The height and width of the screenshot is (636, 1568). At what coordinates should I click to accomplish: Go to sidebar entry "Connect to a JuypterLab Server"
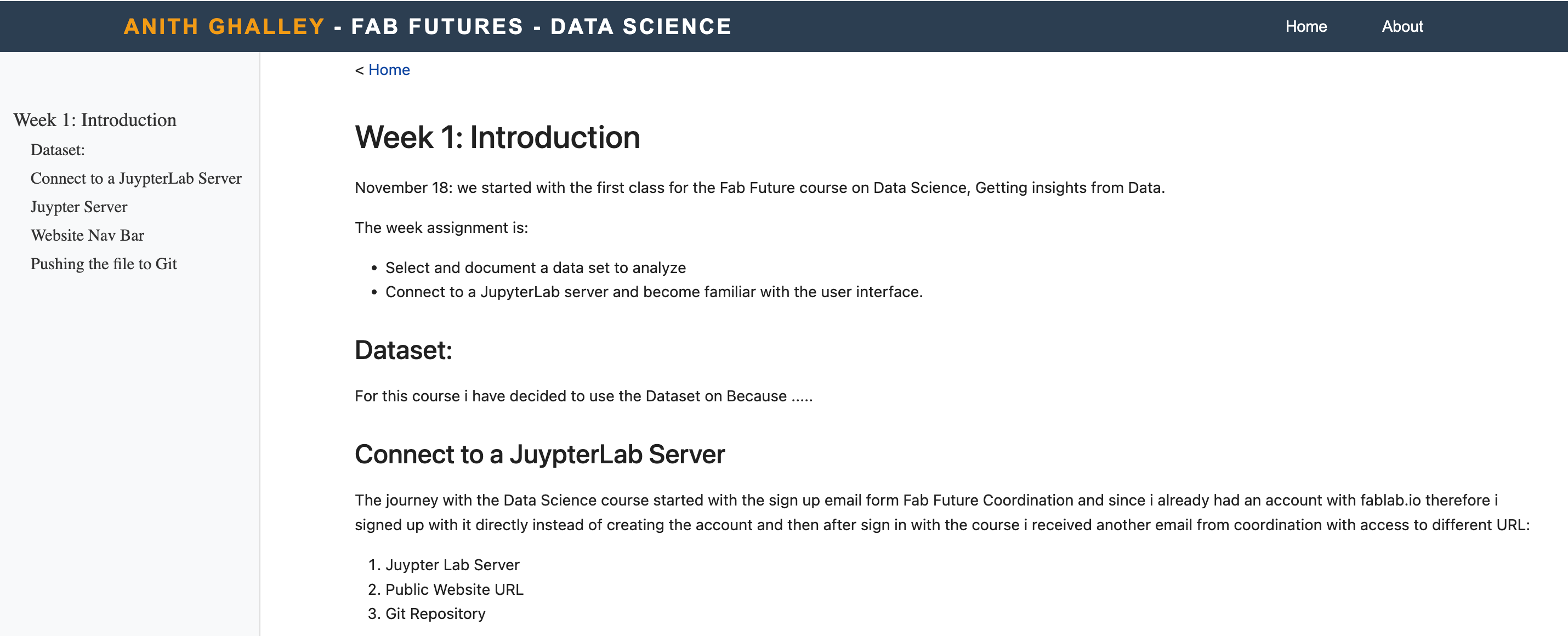(x=136, y=178)
